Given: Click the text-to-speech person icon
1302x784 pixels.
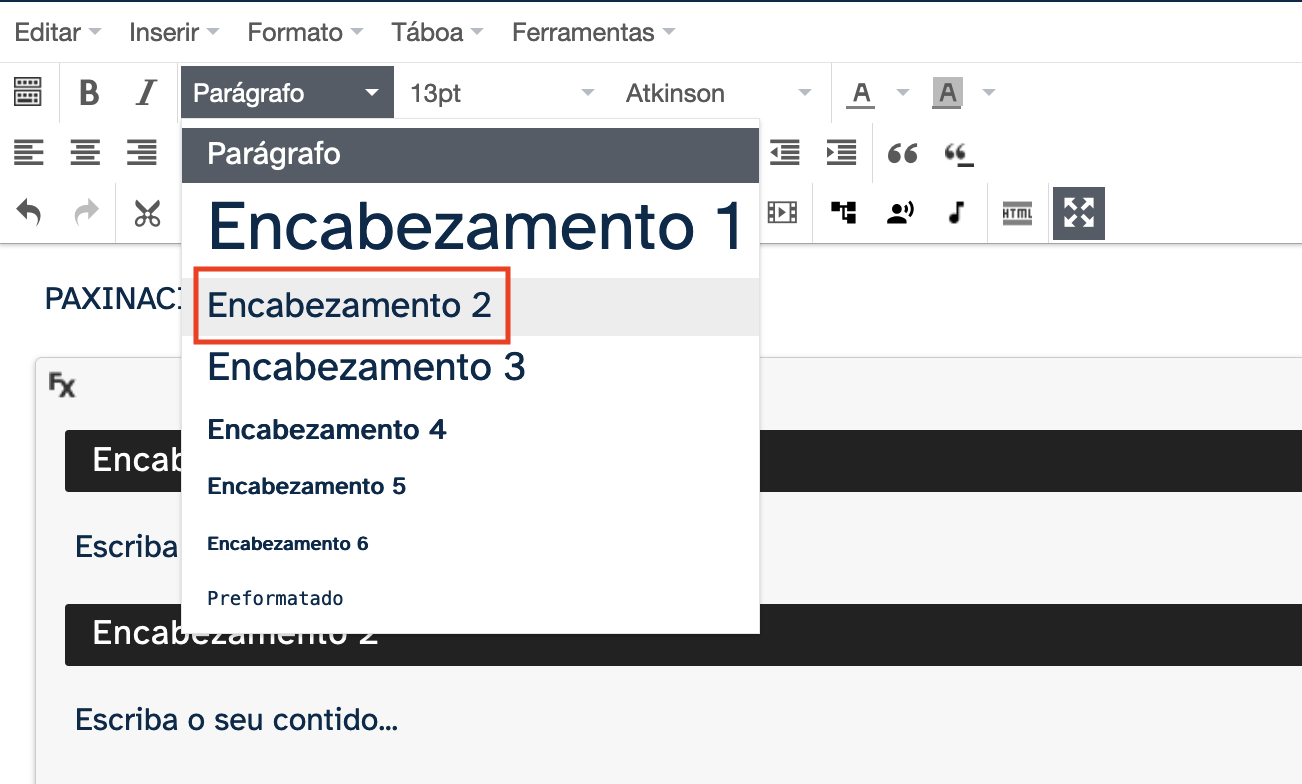Looking at the screenshot, I should coord(899,212).
